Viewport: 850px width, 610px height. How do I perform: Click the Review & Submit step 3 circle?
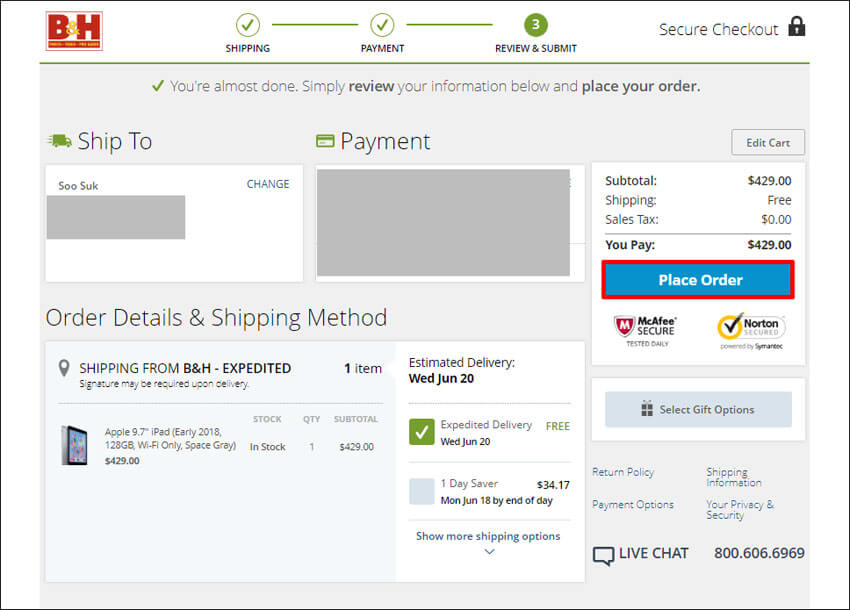536,25
